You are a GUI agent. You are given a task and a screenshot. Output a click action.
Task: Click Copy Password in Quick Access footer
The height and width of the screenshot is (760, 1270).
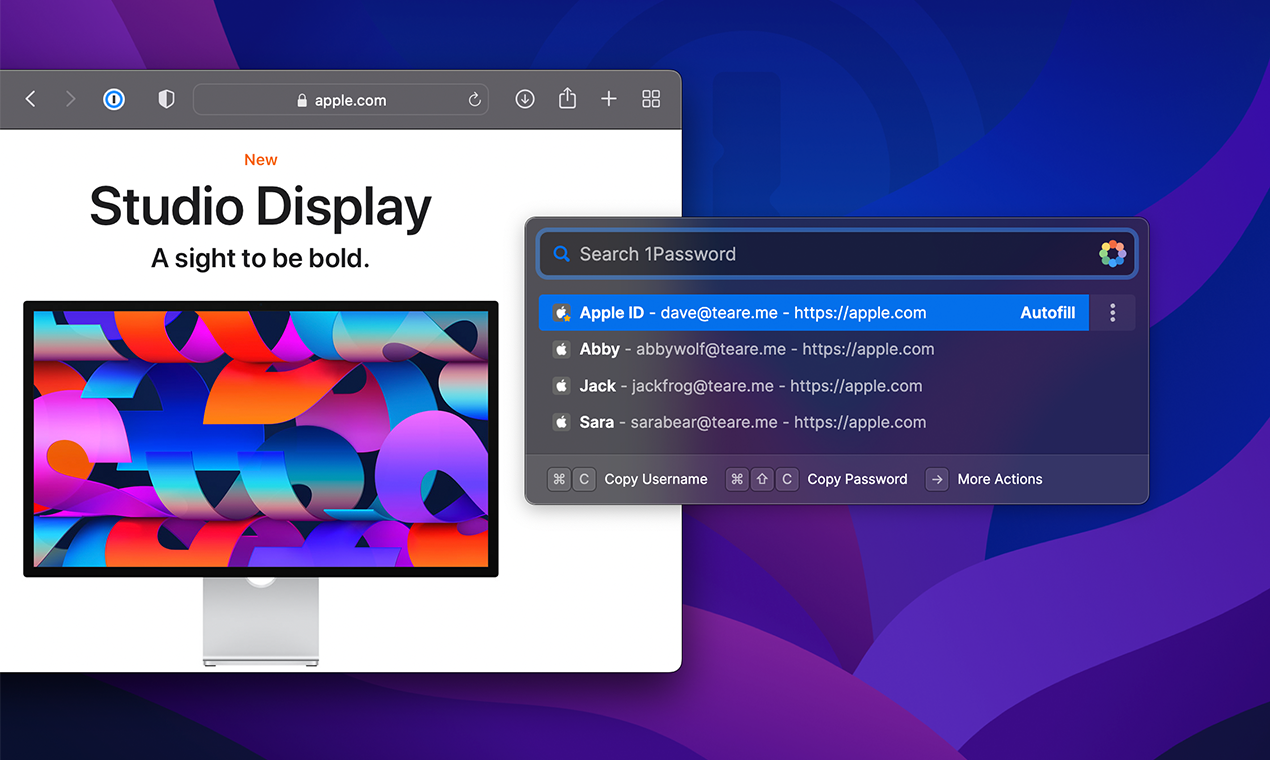click(x=857, y=479)
